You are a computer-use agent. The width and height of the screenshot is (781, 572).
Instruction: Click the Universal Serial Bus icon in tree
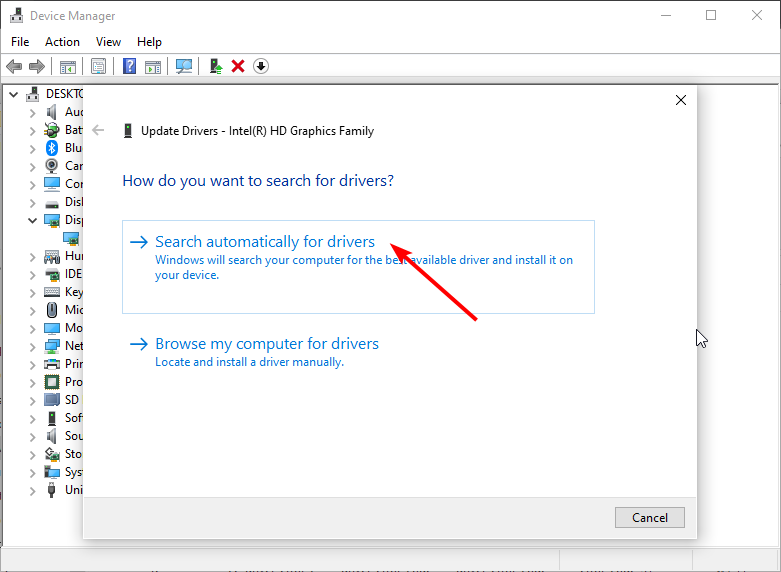[x=52, y=490]
